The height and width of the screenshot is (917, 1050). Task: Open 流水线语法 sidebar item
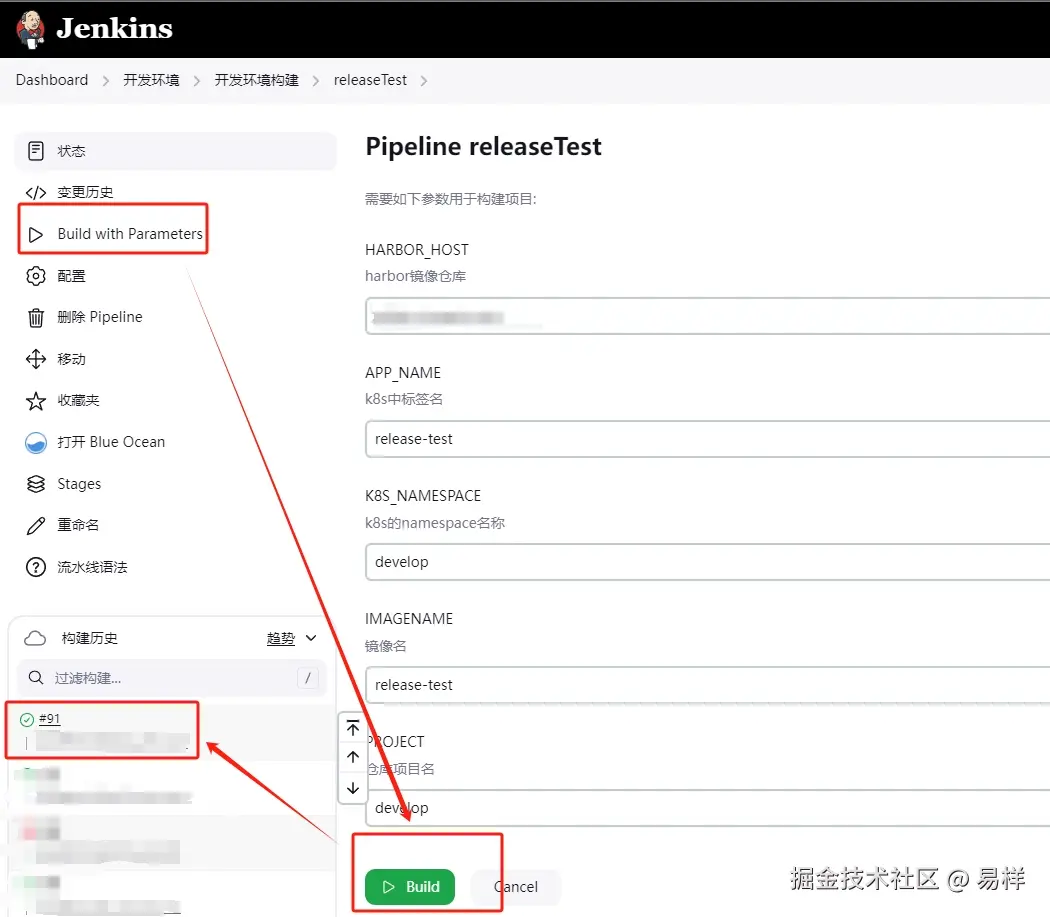92,567
